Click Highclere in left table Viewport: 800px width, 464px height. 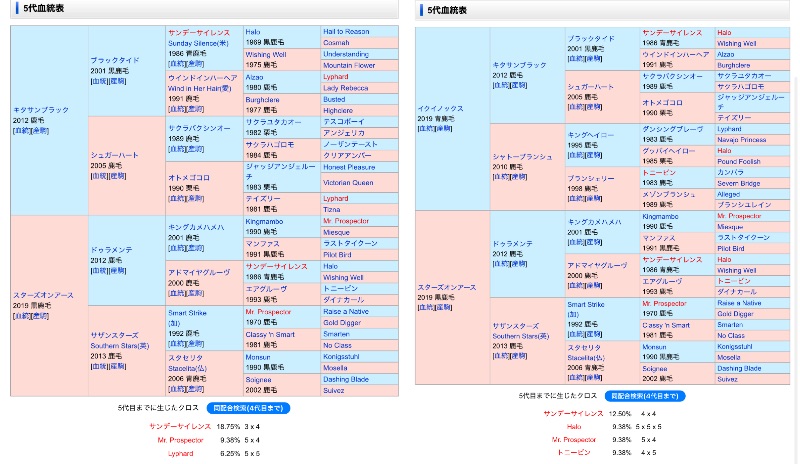coord(337,110)
